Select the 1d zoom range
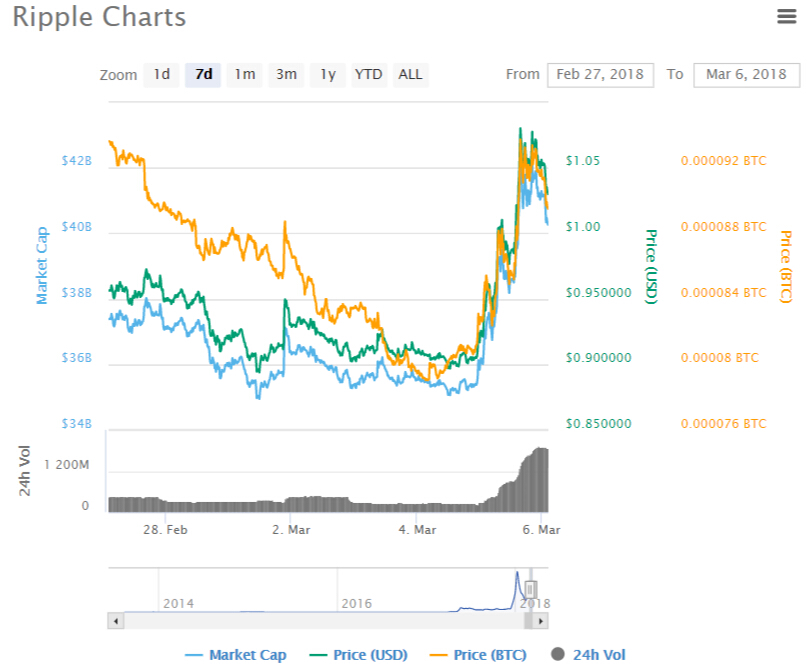Screen dimensions: 811x672 [161, 75]
